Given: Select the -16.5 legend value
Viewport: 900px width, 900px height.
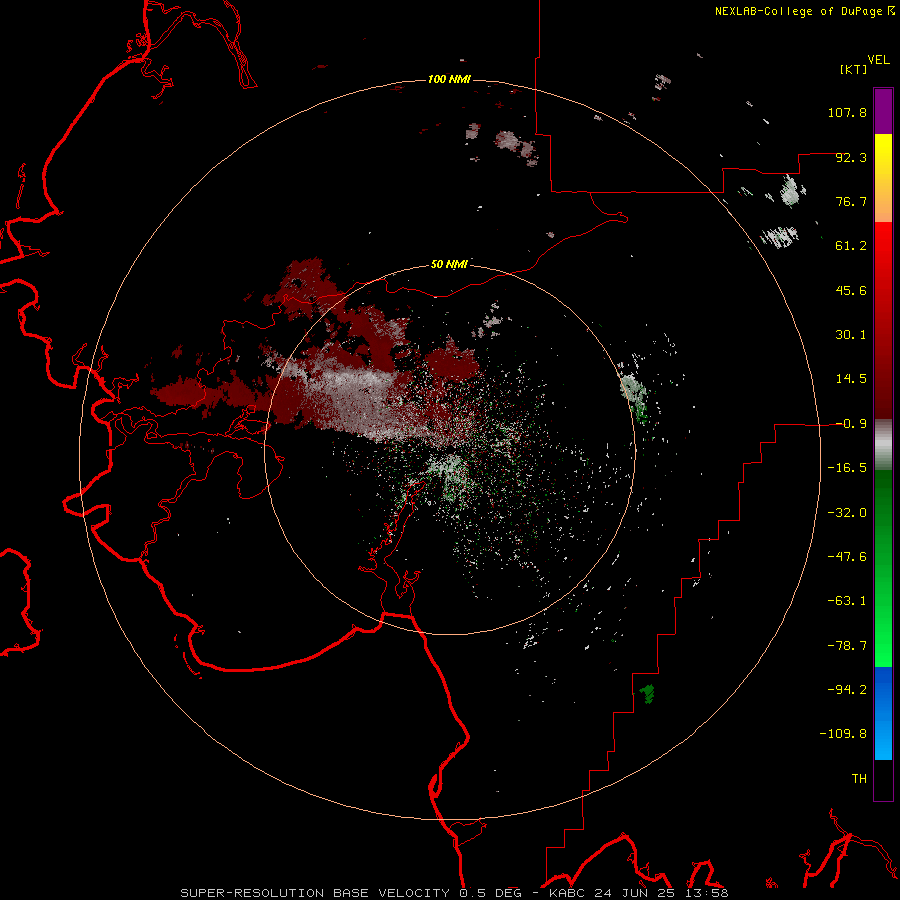Looking at the screenshot, I should click(847, 468).
